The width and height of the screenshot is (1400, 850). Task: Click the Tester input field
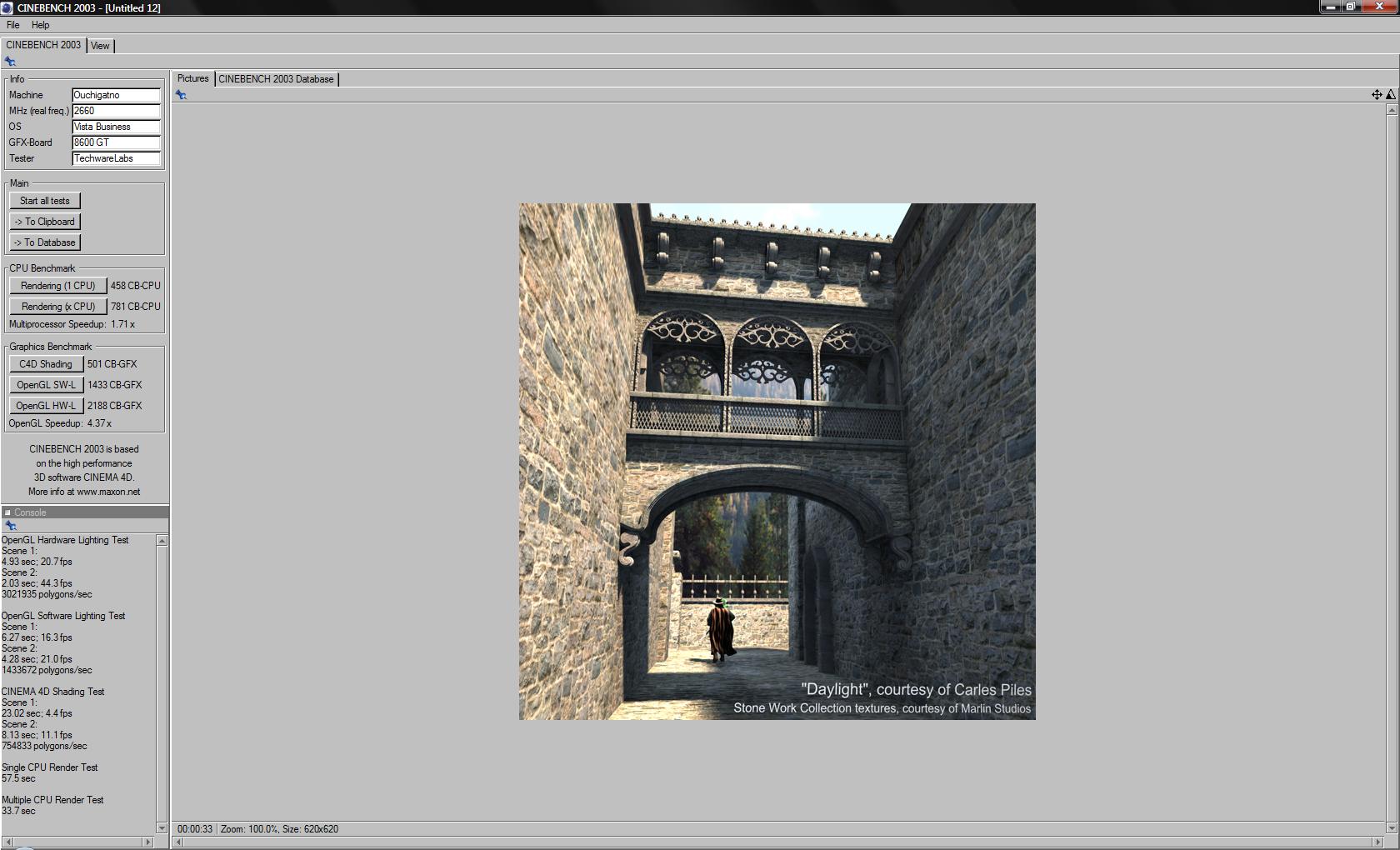[116, 158]
